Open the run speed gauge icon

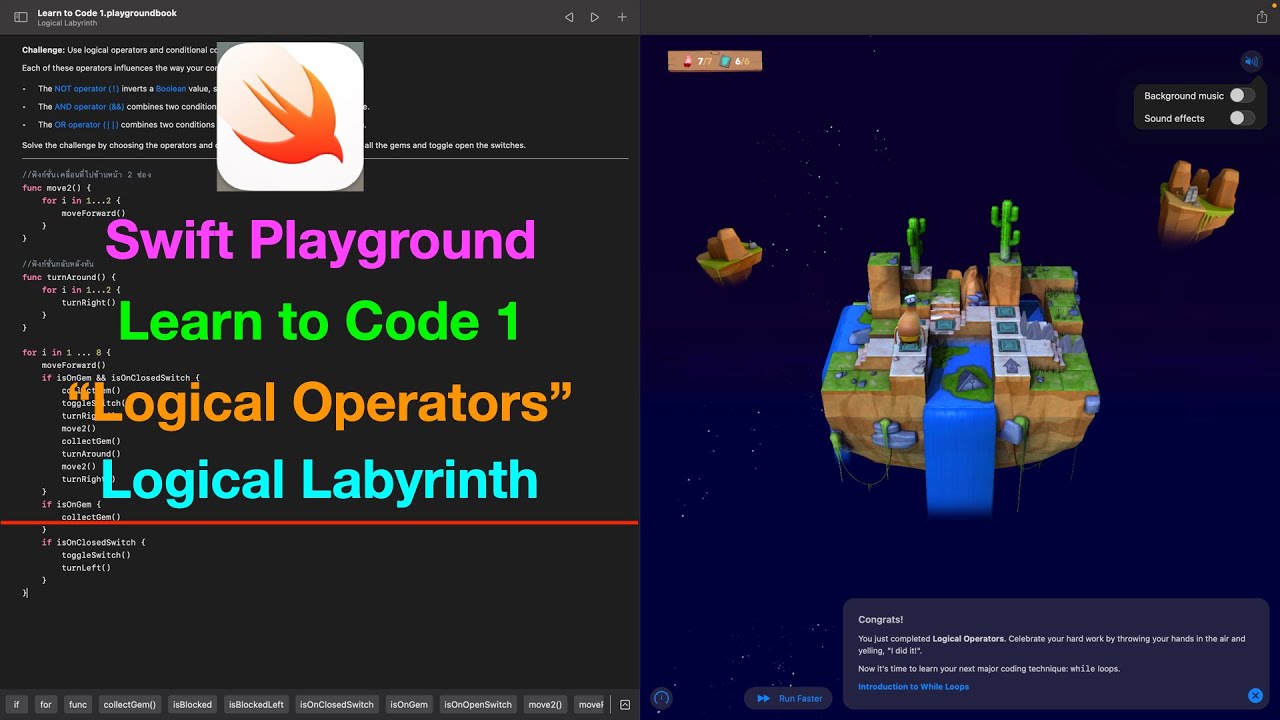click(661, 698)
